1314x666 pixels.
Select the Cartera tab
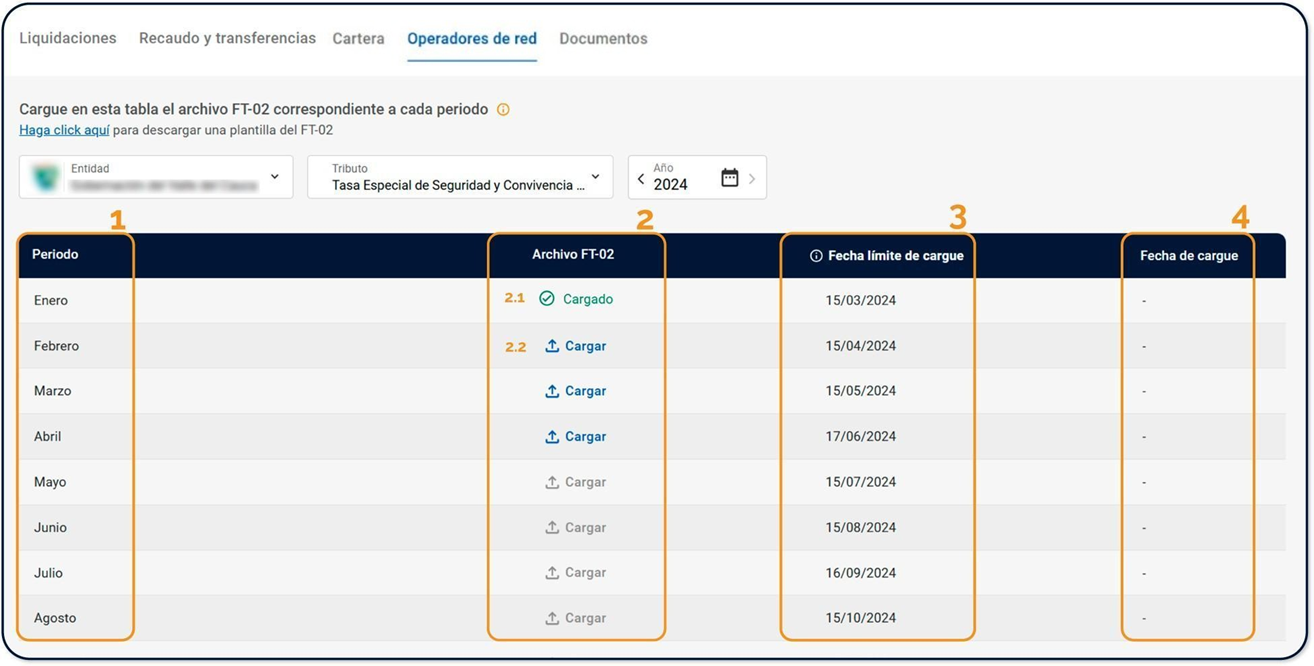pos(358,39)
